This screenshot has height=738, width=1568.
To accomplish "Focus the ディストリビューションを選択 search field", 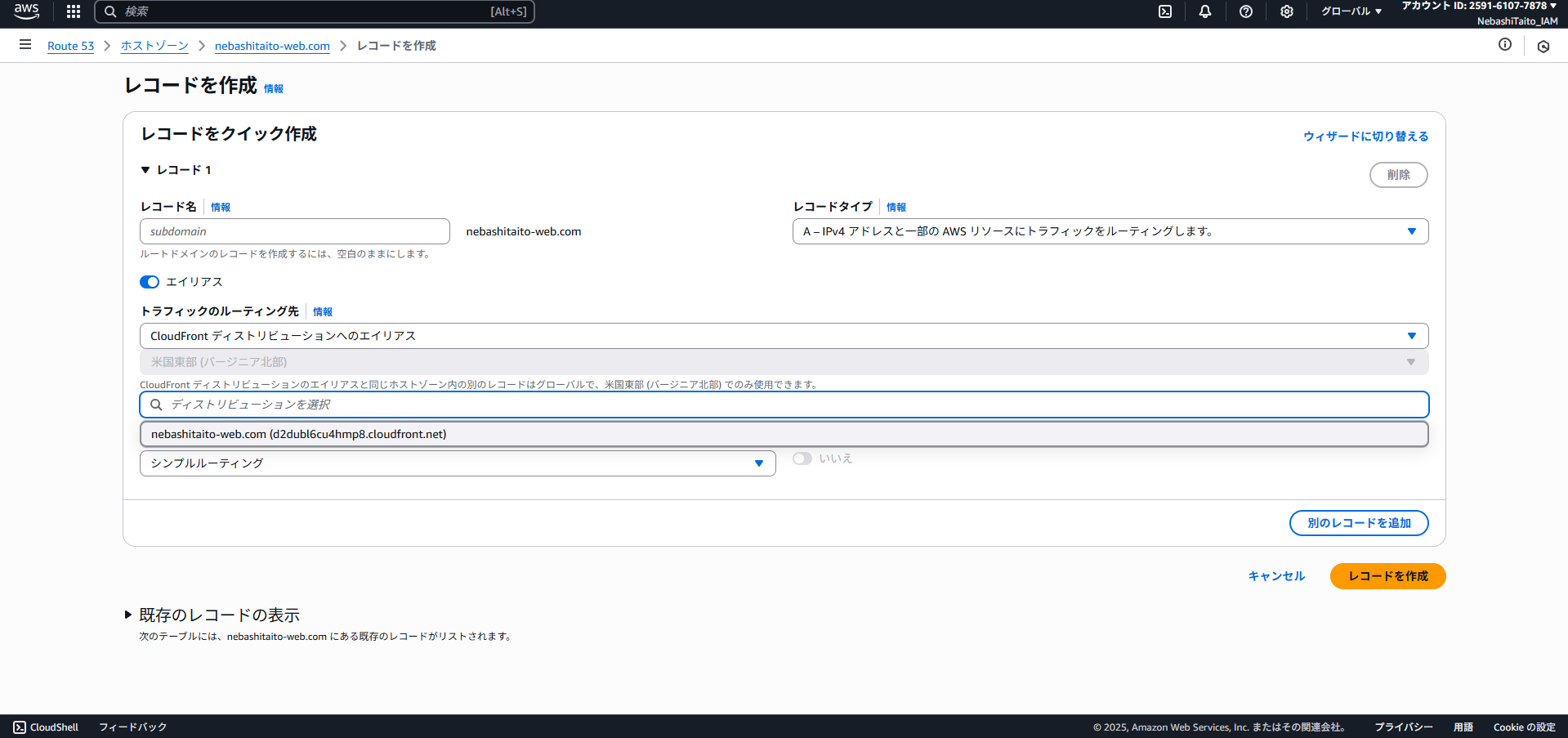I will pyautogui.click(x=784, y=405).
